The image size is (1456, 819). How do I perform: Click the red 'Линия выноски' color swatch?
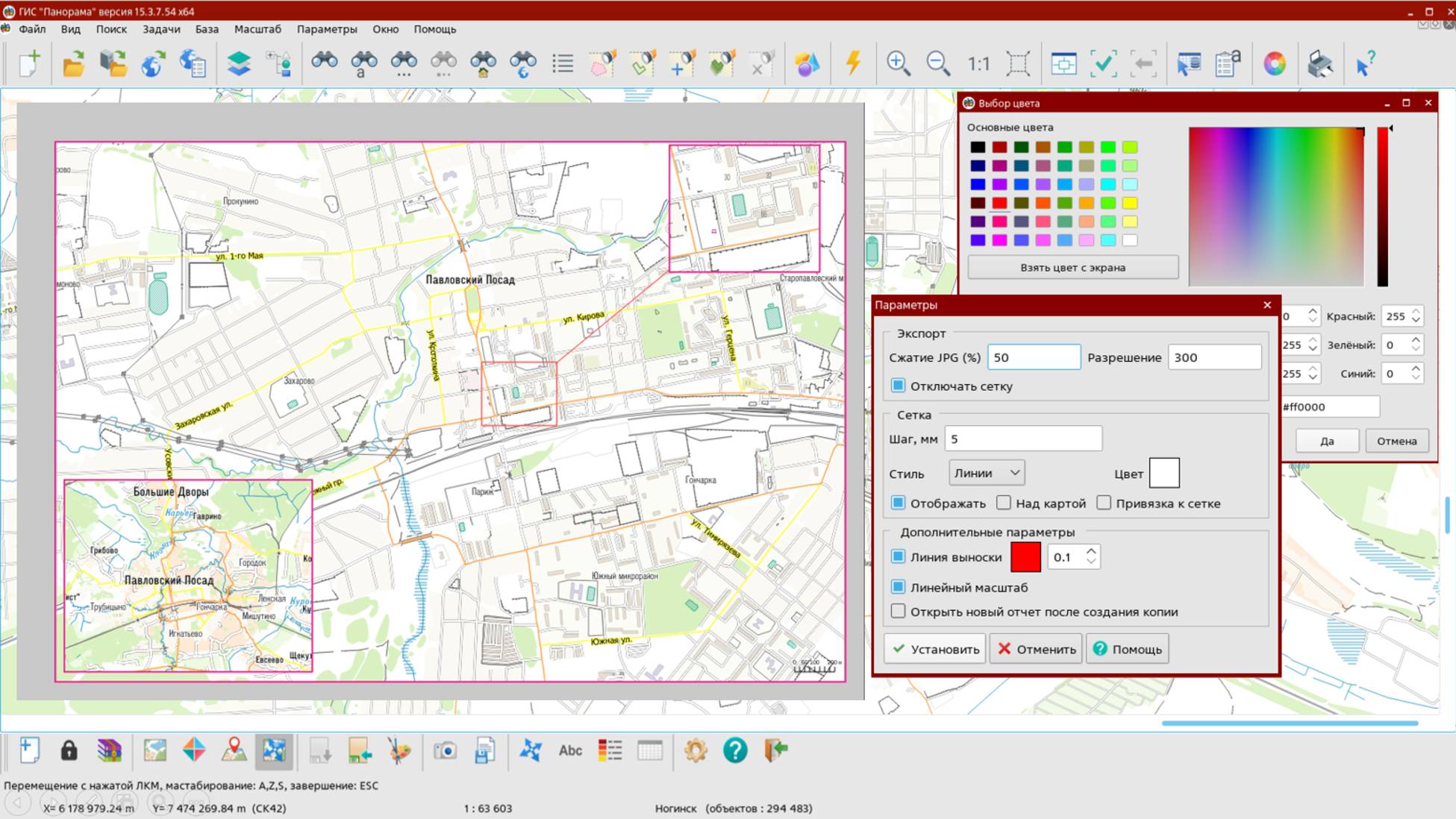(1025, 557)
